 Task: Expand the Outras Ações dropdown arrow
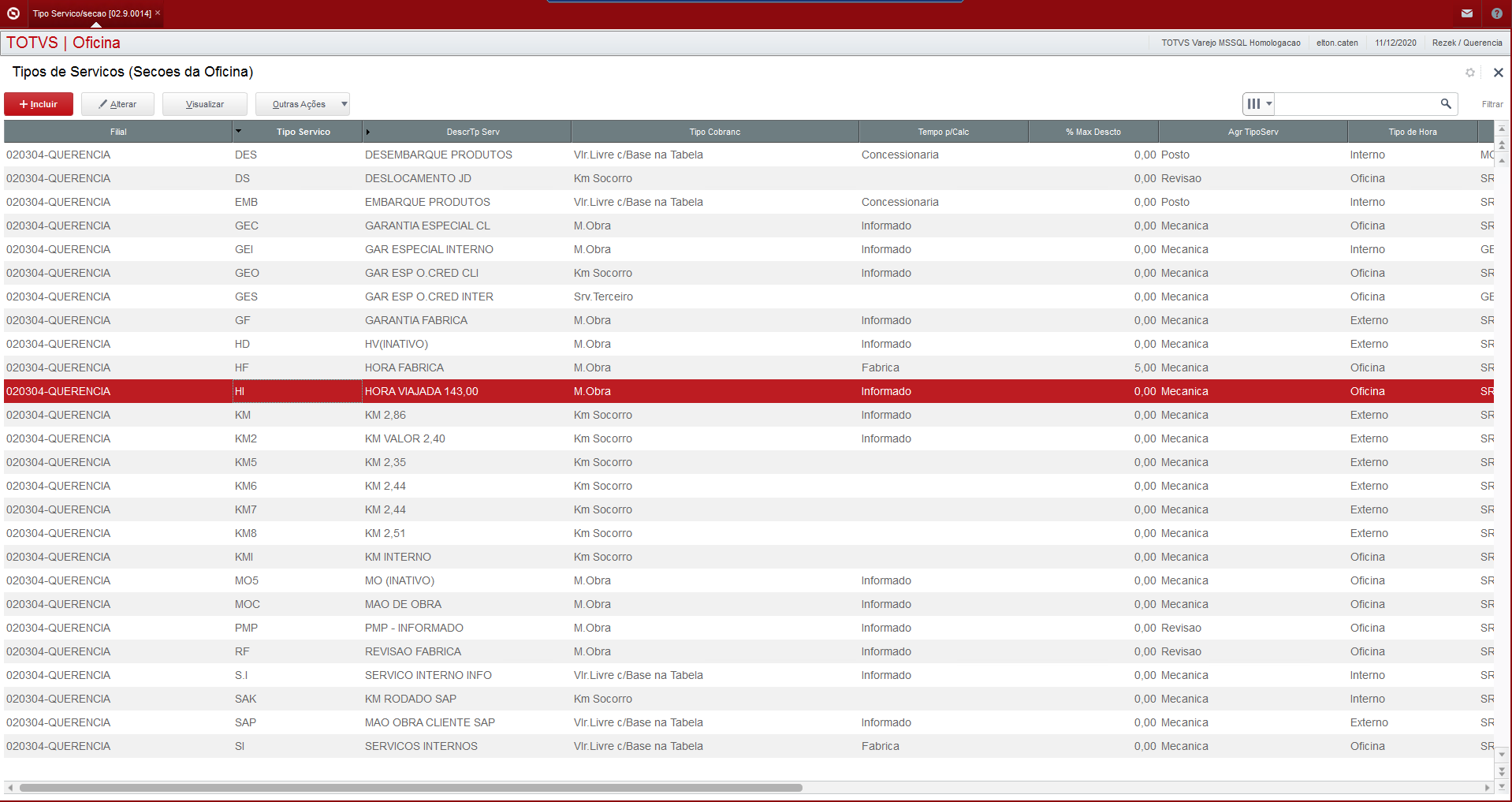344,104
